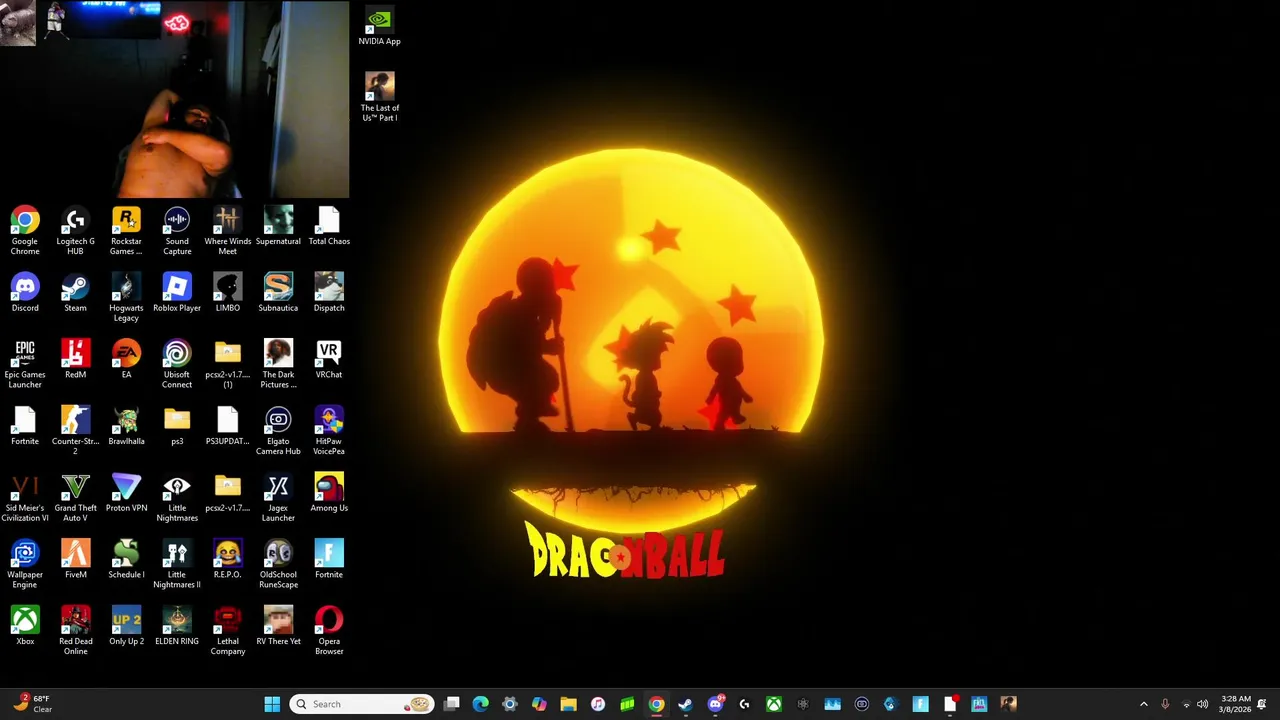
Task: Select LIMBO game icon
Action: 227,293
